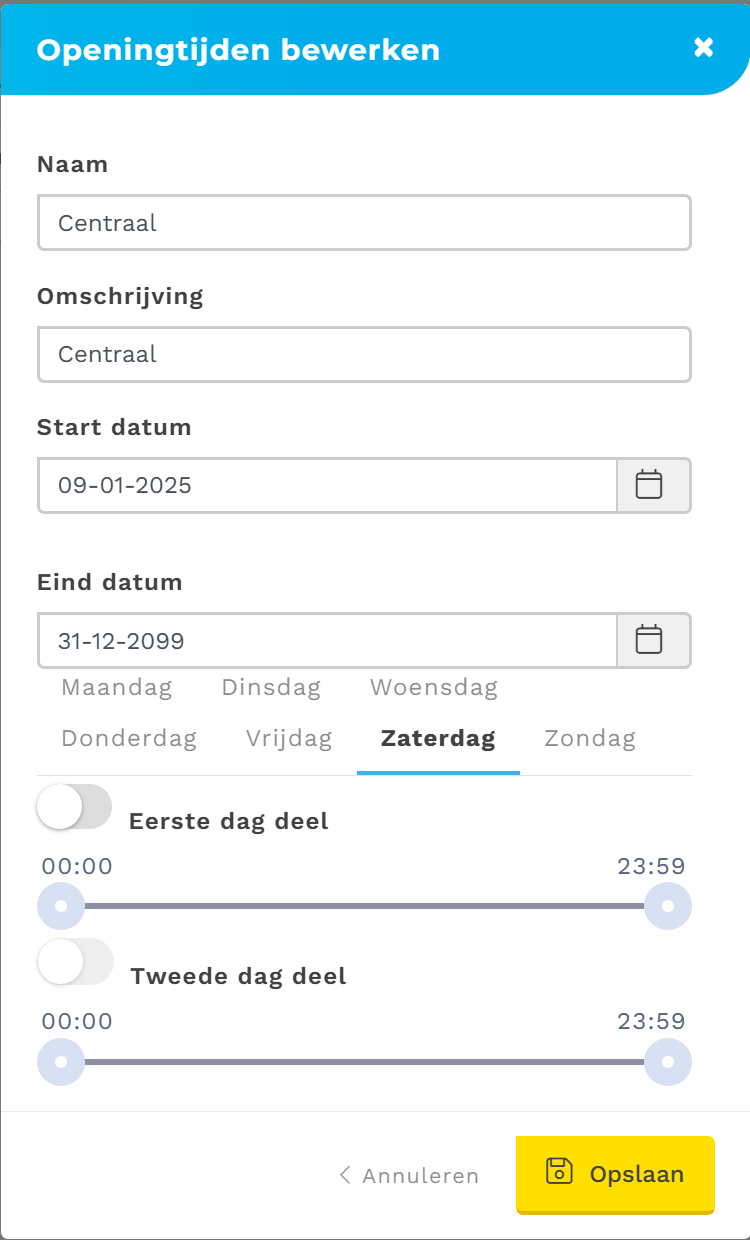Screen dimensions: 750x1240
Task: Open the Start datum calendar picker
Action: [x=652, y=485]
